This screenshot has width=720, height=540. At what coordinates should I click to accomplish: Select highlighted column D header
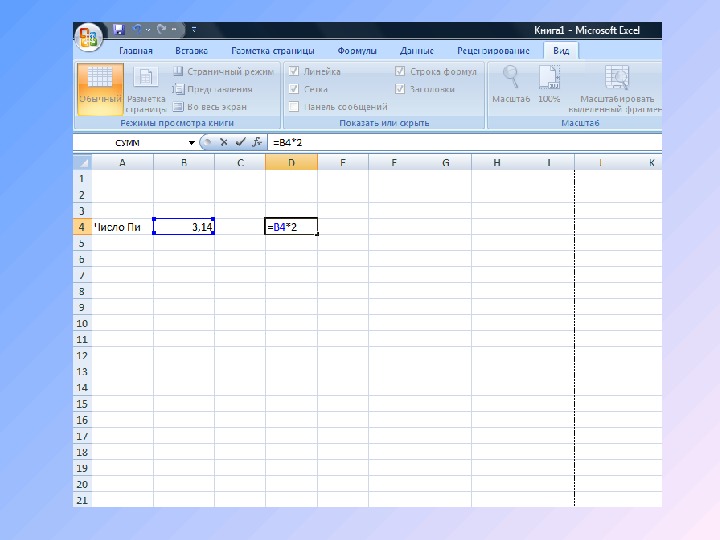click(x=291, y=163)
